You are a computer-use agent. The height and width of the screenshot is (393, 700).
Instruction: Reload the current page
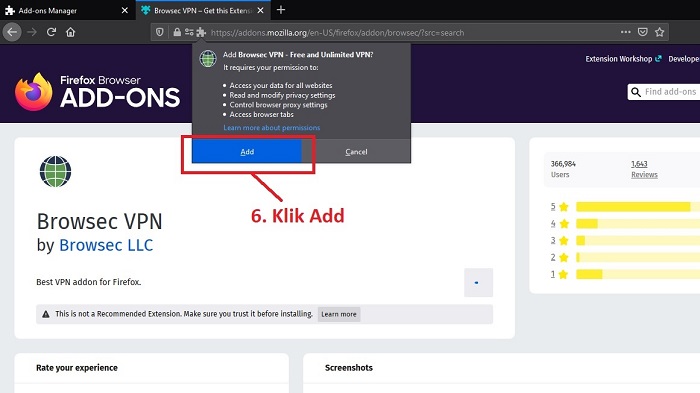[x=51, y=32]
